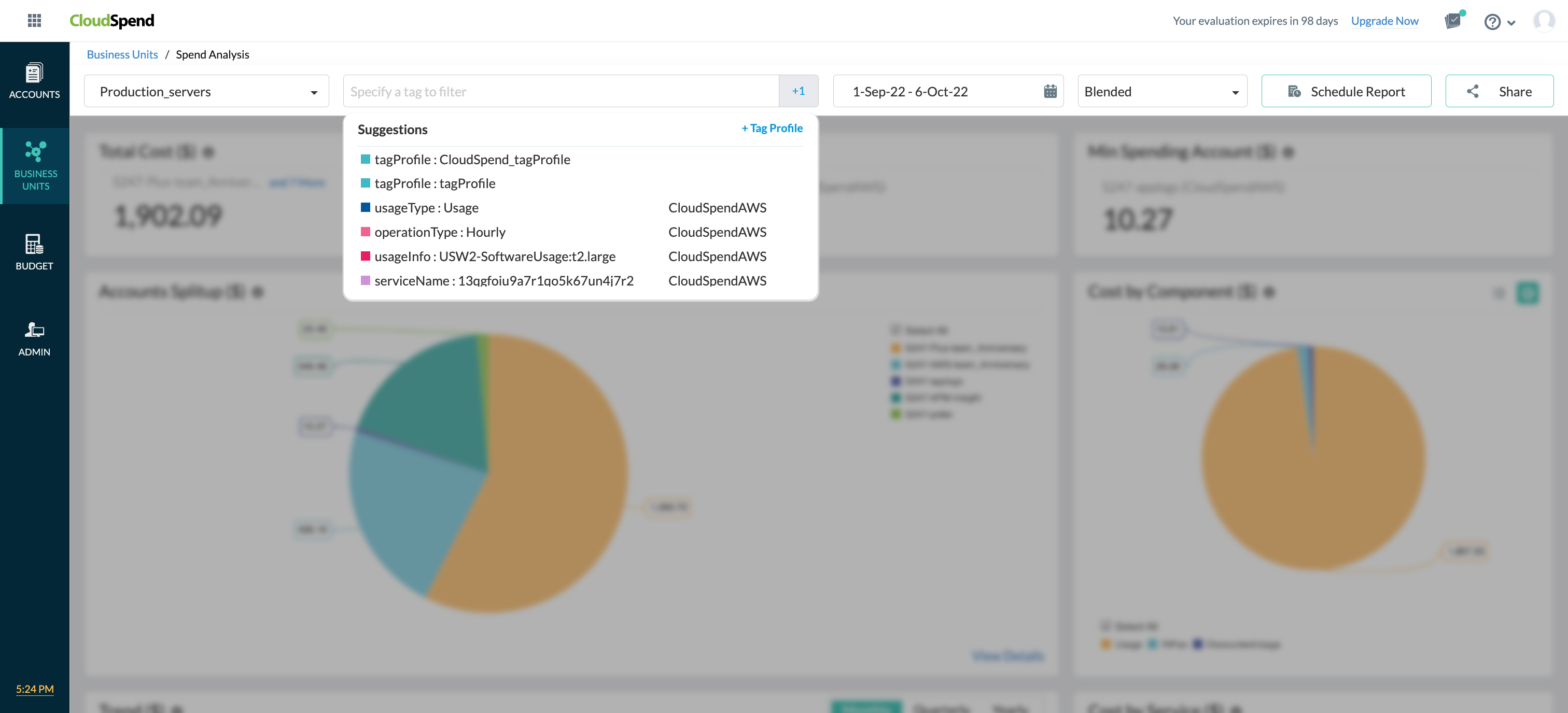Click the Schedule Report button

[x=1347, y=91]
